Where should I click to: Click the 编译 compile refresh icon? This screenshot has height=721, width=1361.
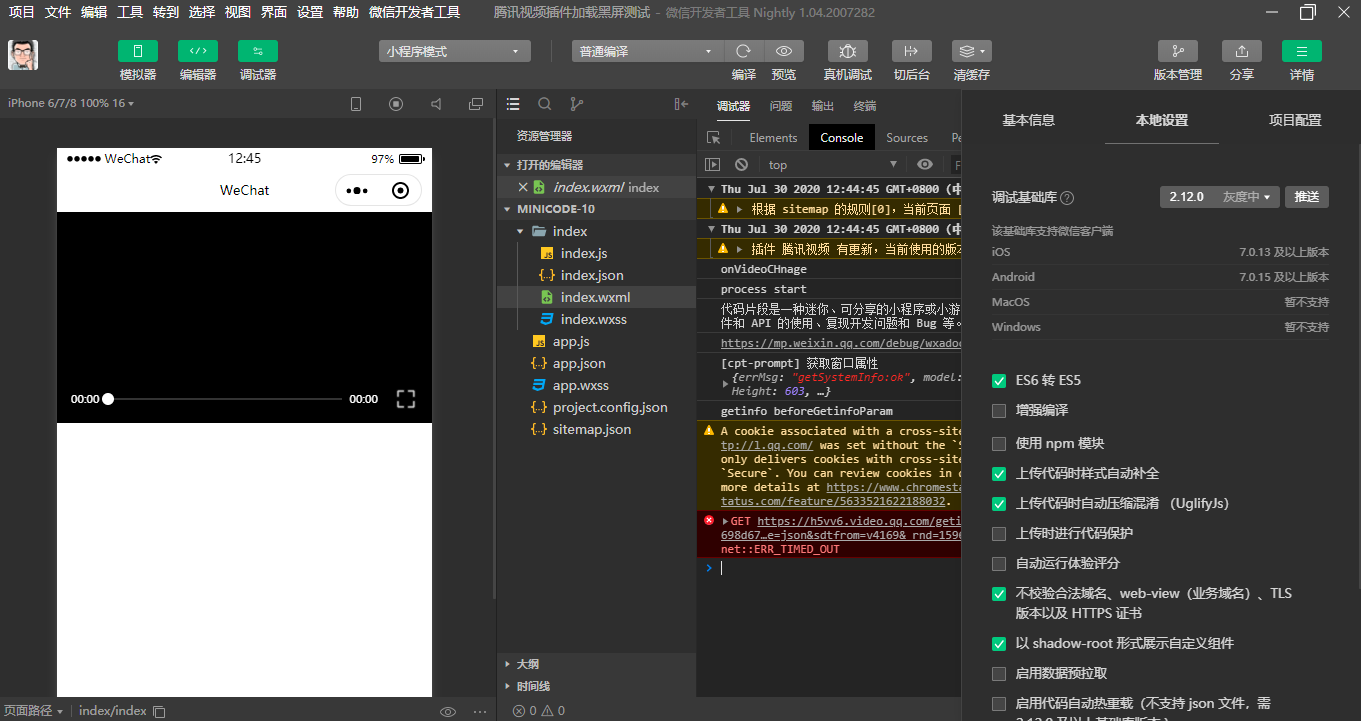pos(743,51)
